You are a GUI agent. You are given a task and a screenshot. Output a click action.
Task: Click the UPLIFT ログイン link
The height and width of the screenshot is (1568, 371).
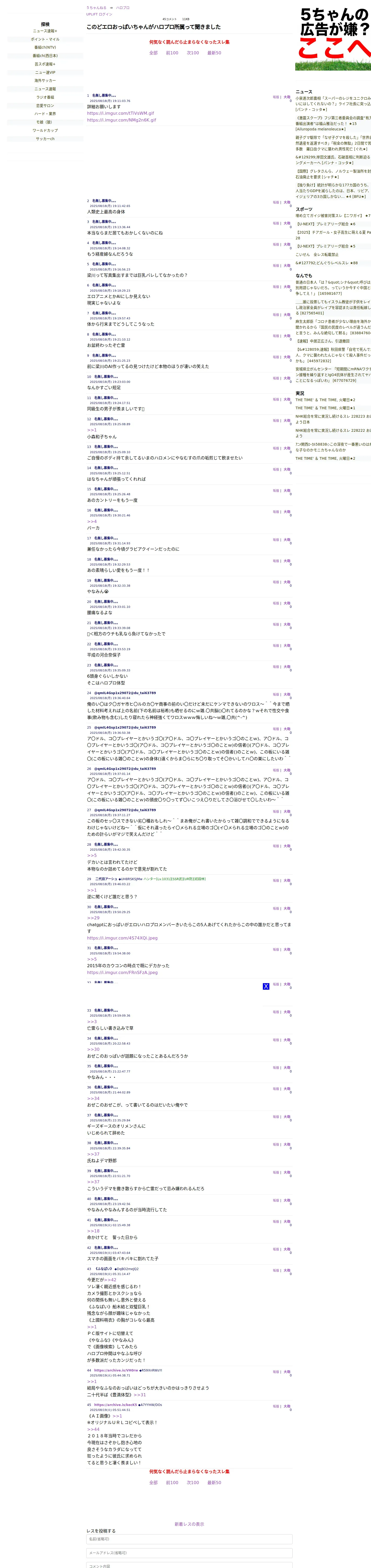(x=99, y=14)
